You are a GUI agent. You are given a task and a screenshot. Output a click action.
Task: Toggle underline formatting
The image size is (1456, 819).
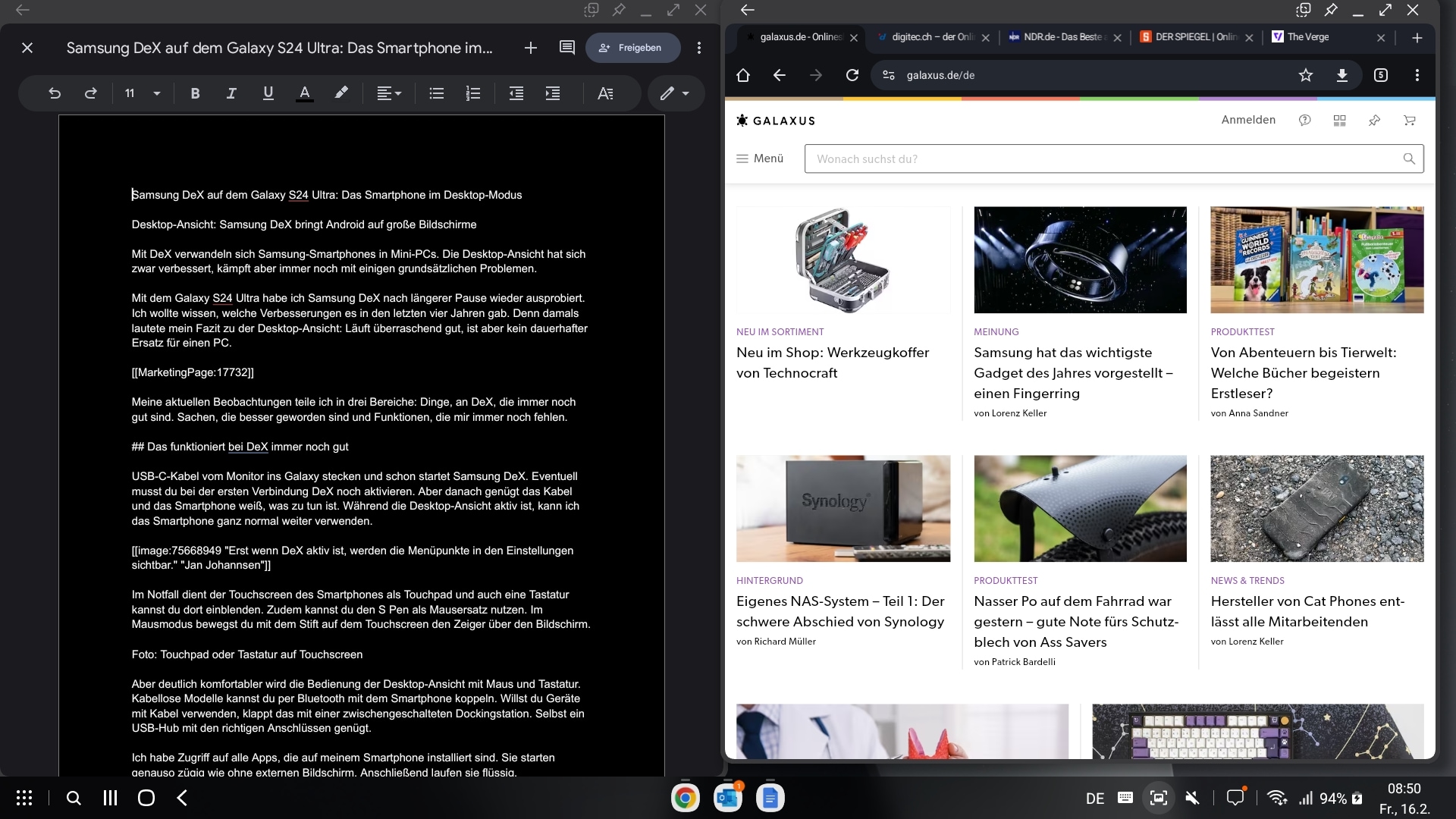tap(267, 93)
